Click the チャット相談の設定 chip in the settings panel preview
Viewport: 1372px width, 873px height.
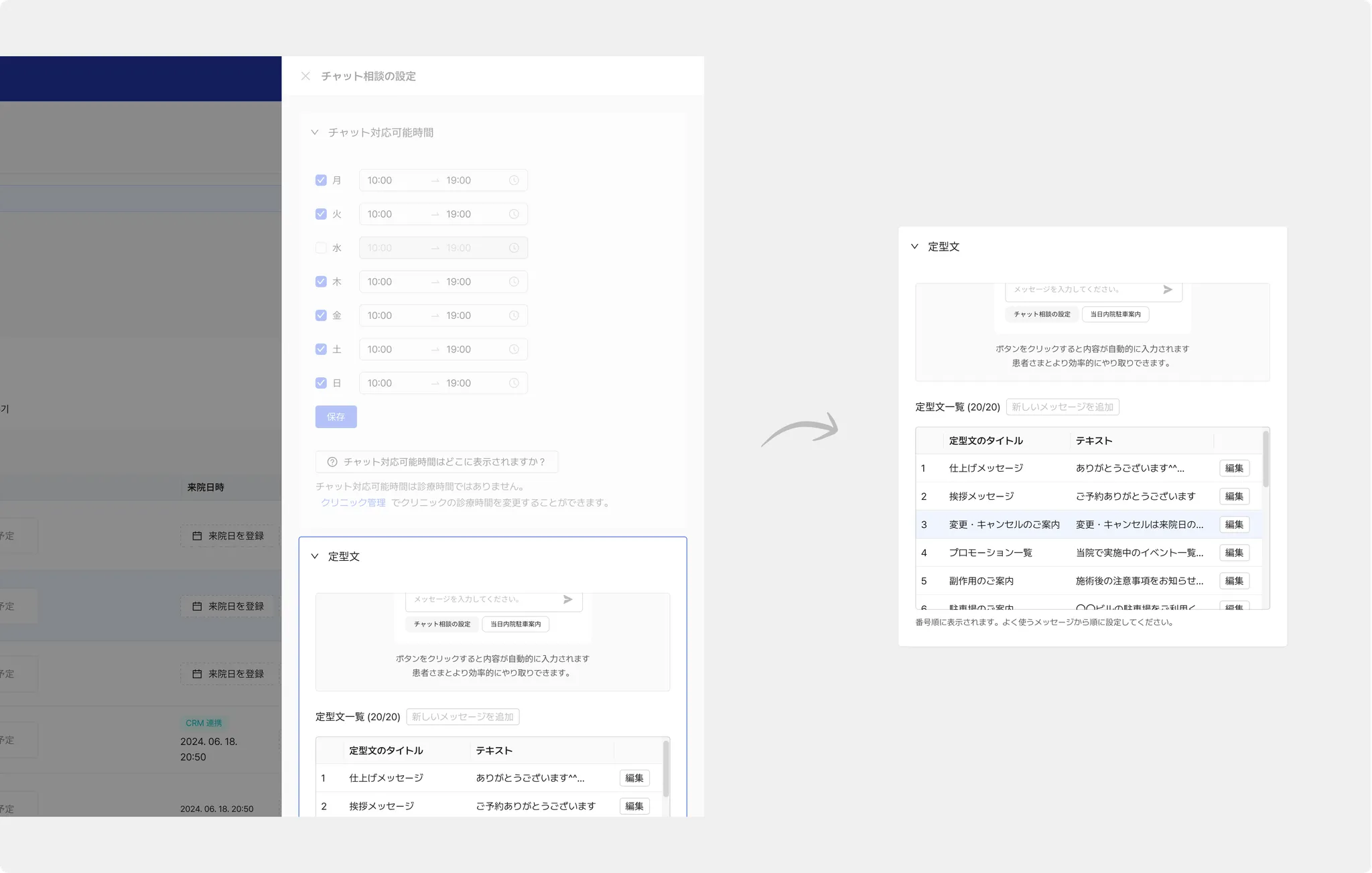[x=442, y=624]
